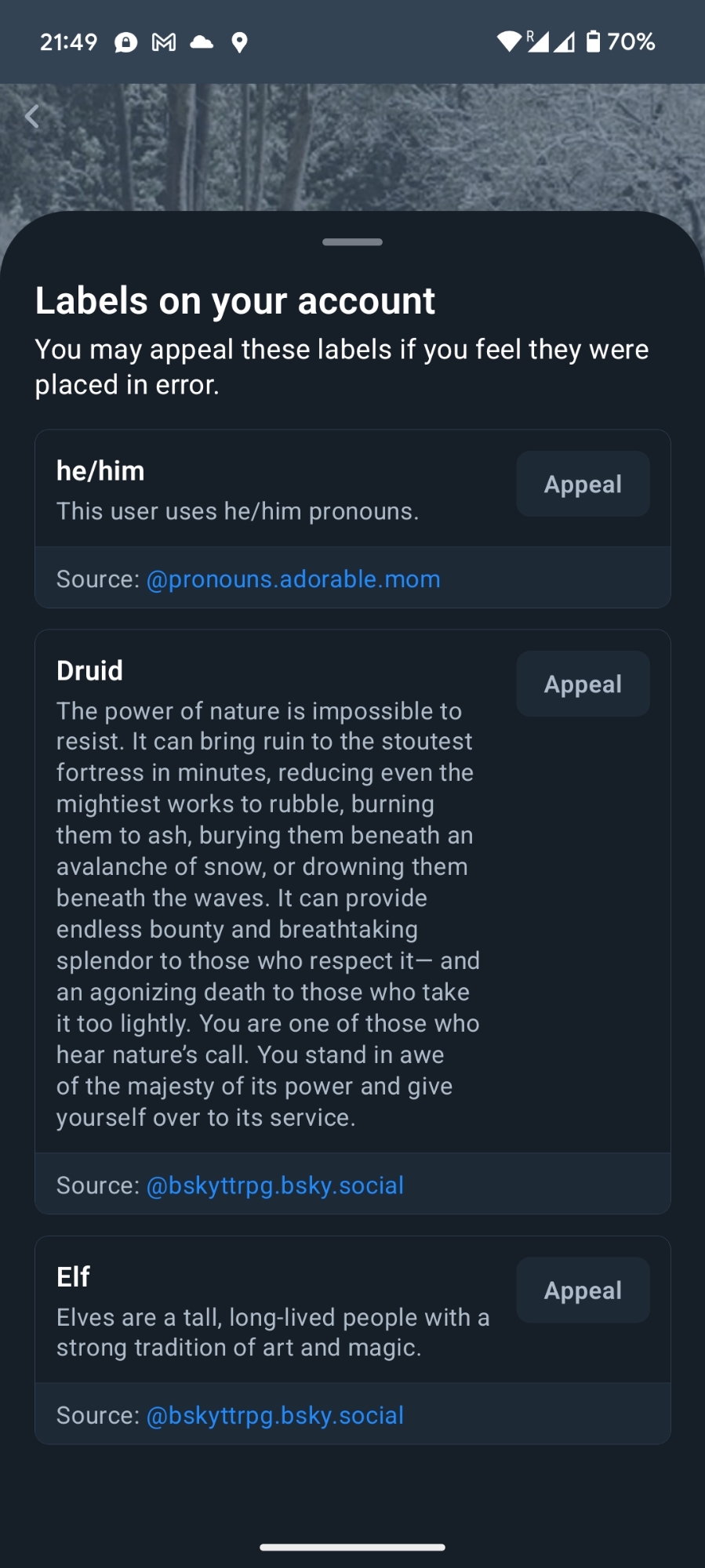Screen dimensions: 705x1568
Task: Appeal the Druid label
Action: coord(583,684)
